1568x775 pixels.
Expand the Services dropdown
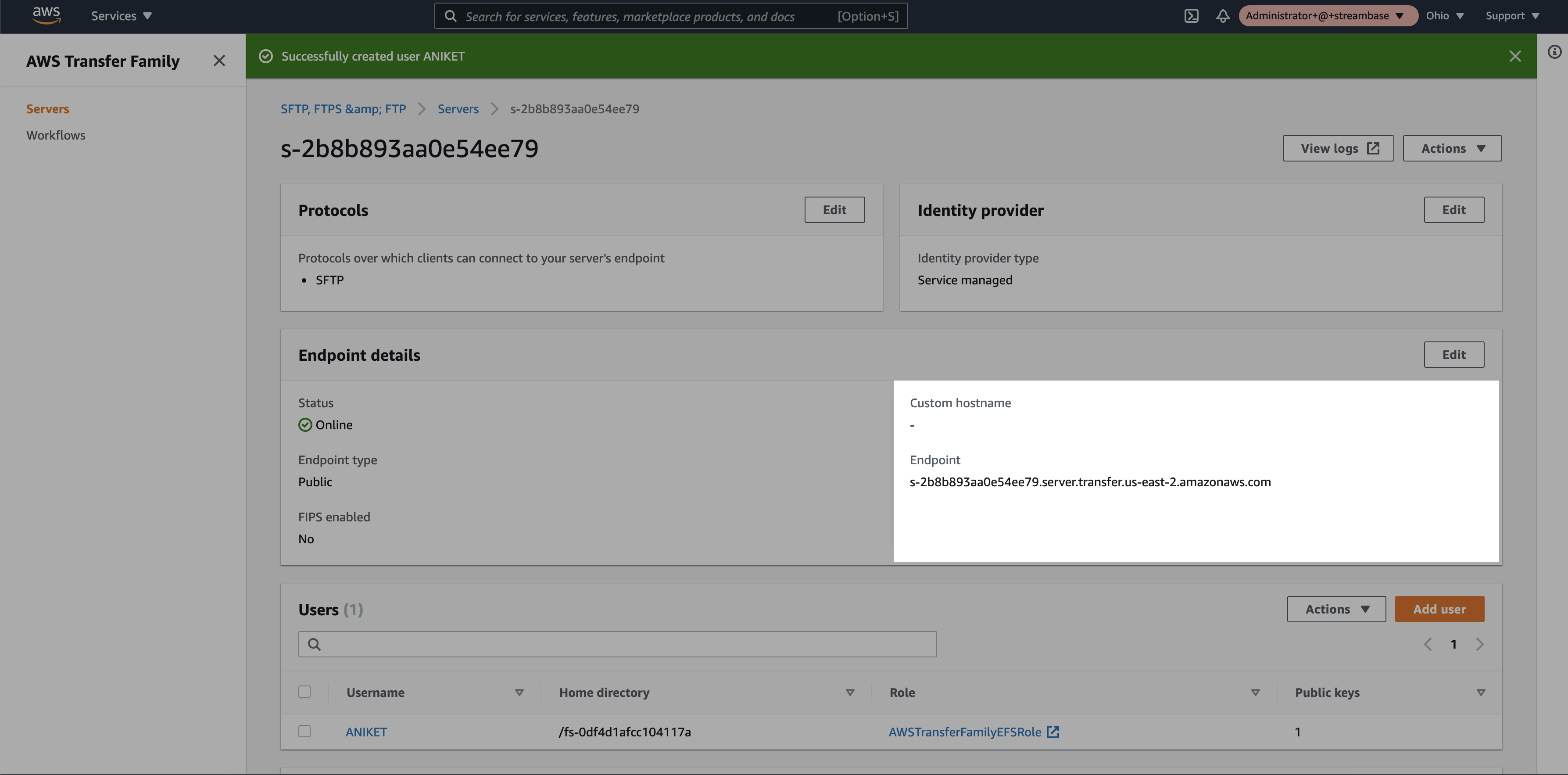121,16
